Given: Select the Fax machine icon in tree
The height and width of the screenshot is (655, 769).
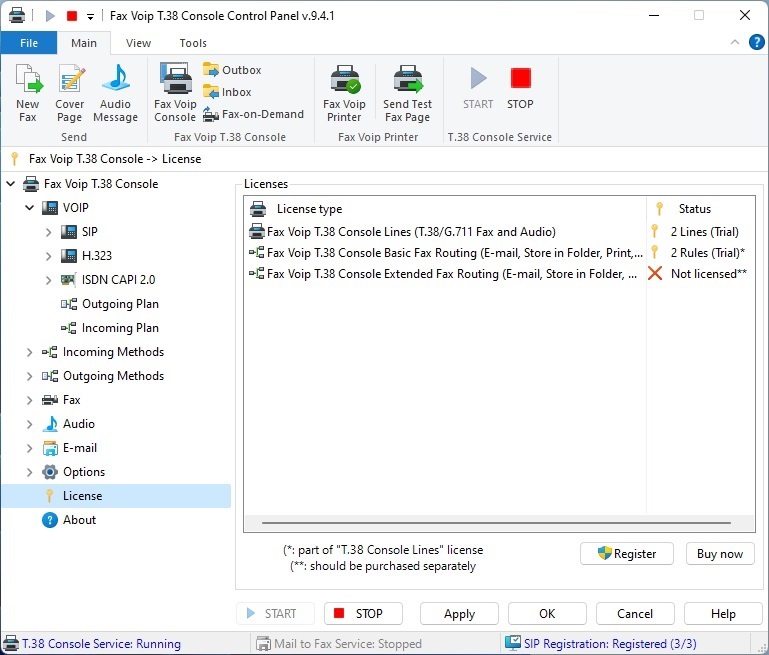Looking at the screenshot, I should click(50, 400).
